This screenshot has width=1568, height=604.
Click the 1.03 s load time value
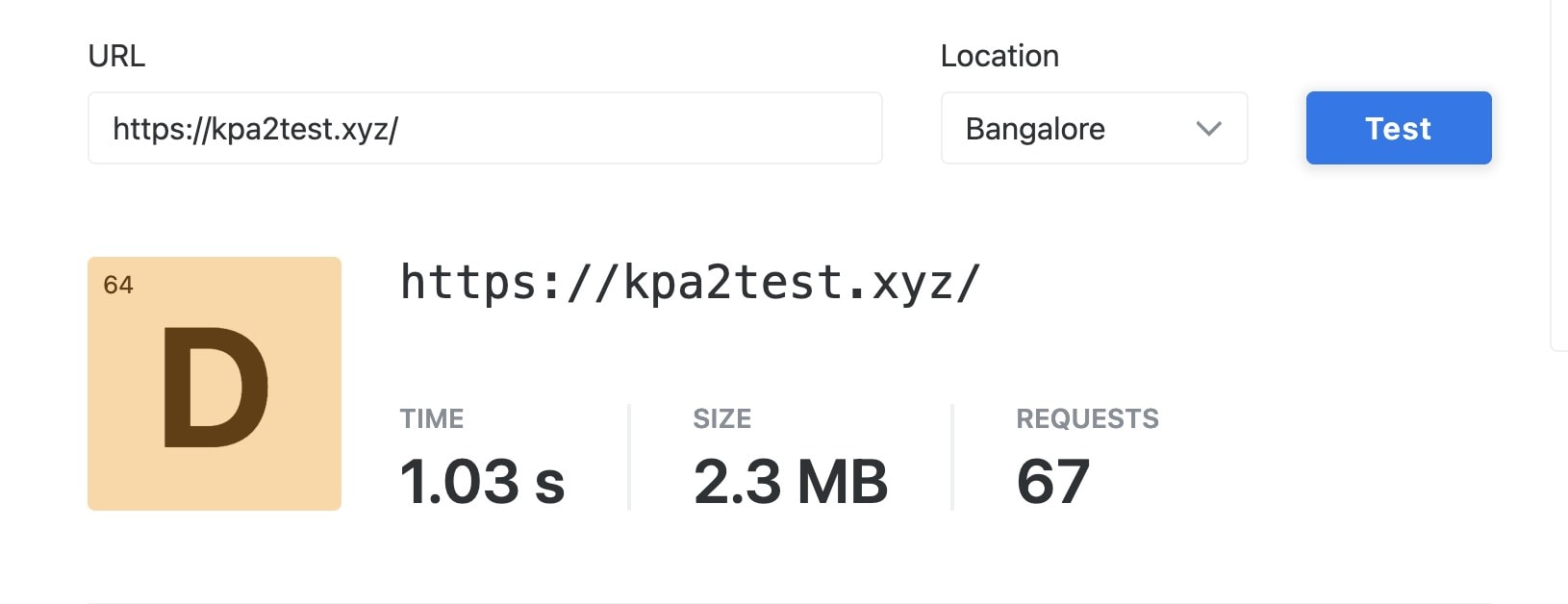(482, 481)
